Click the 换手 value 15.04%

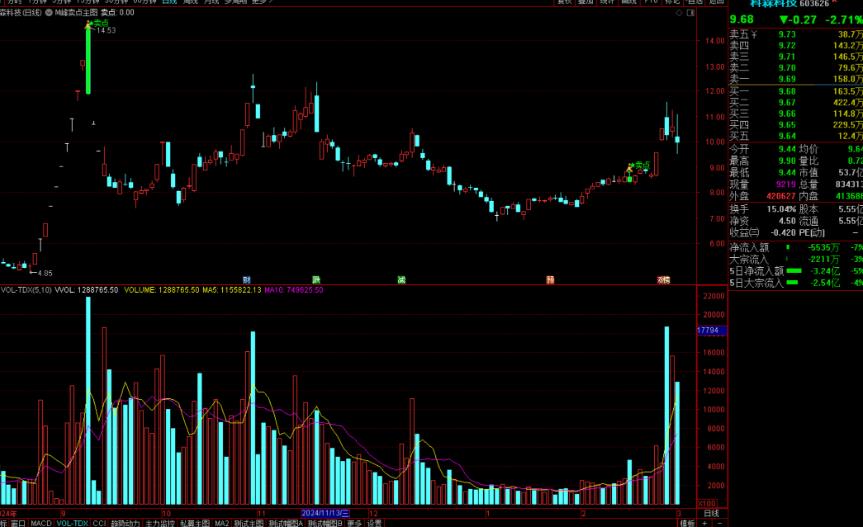(x=782, y=209)
